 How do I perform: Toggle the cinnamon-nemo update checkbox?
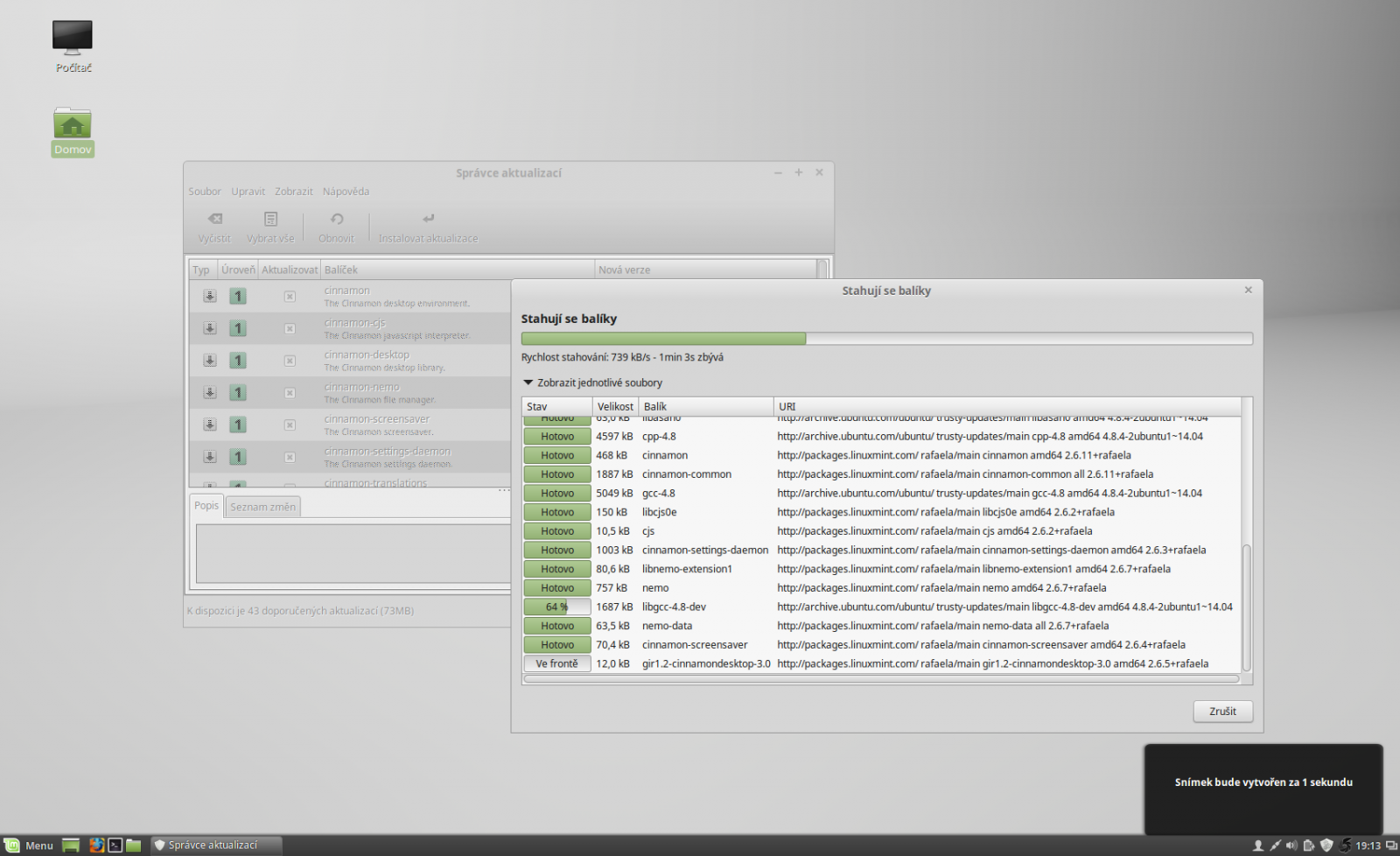(290, 392)
